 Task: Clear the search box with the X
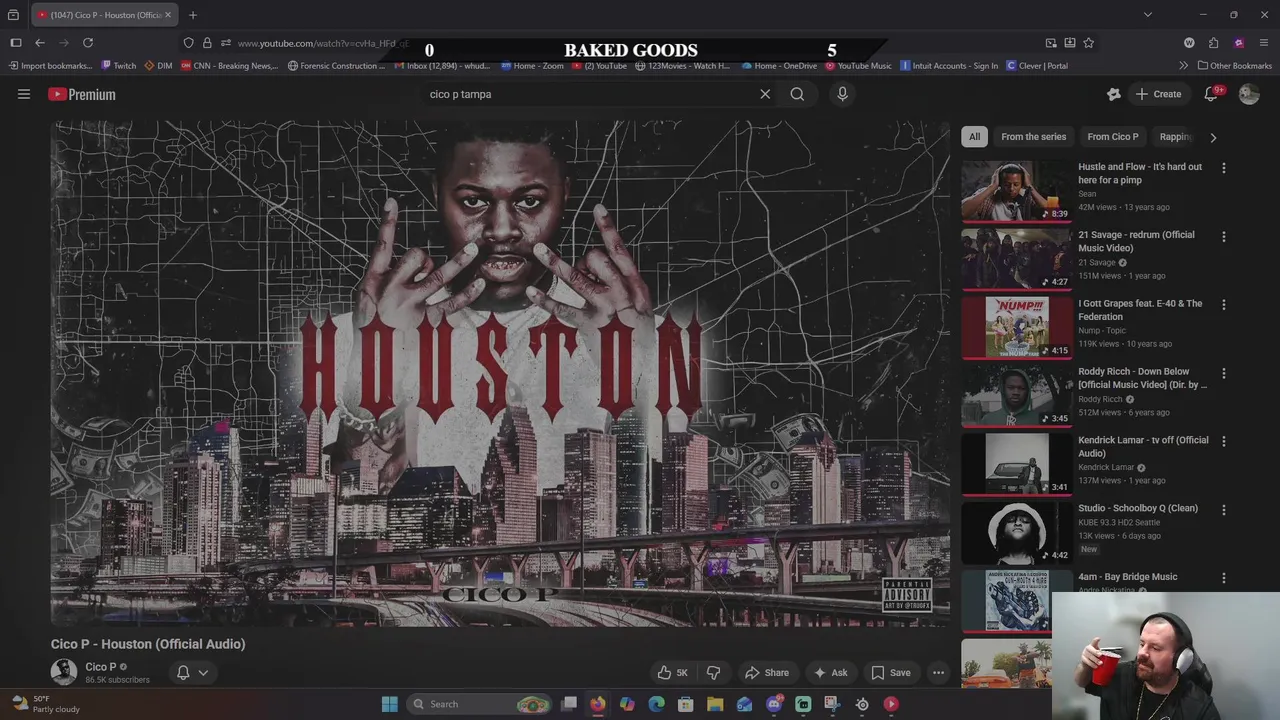point(765,94)
